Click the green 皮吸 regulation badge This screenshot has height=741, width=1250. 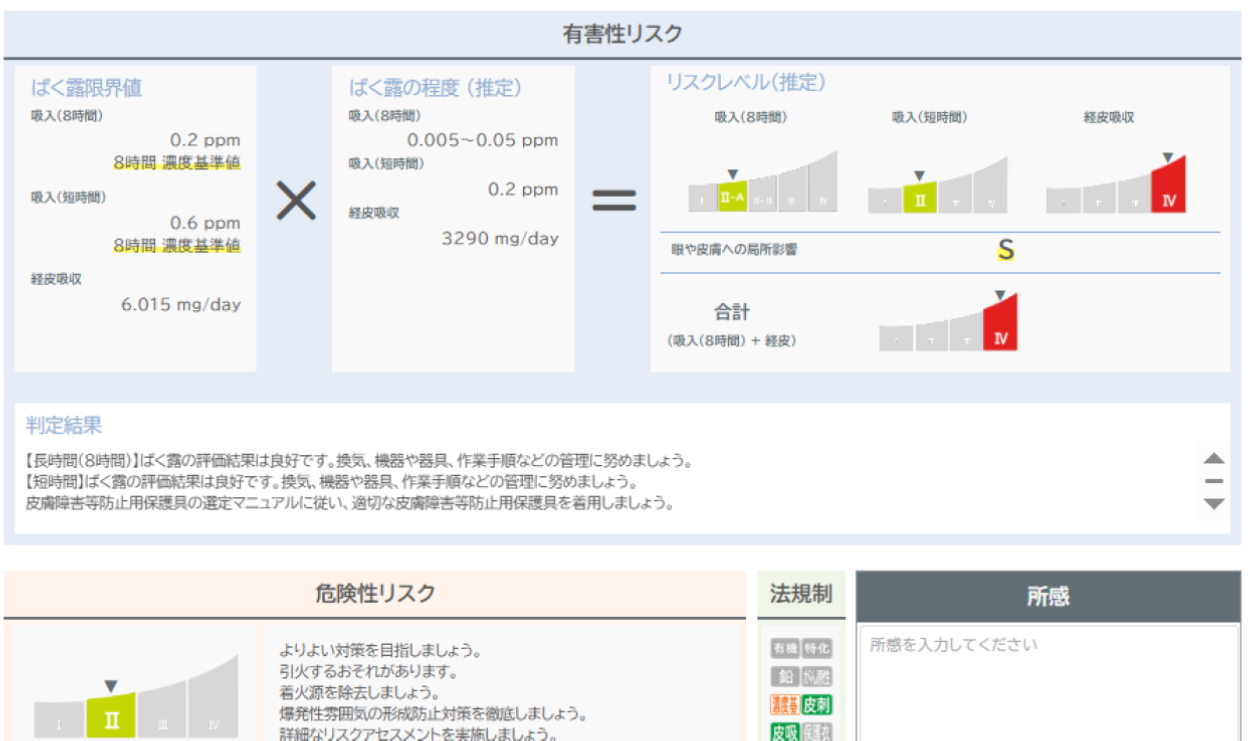[x=785, y=732]
